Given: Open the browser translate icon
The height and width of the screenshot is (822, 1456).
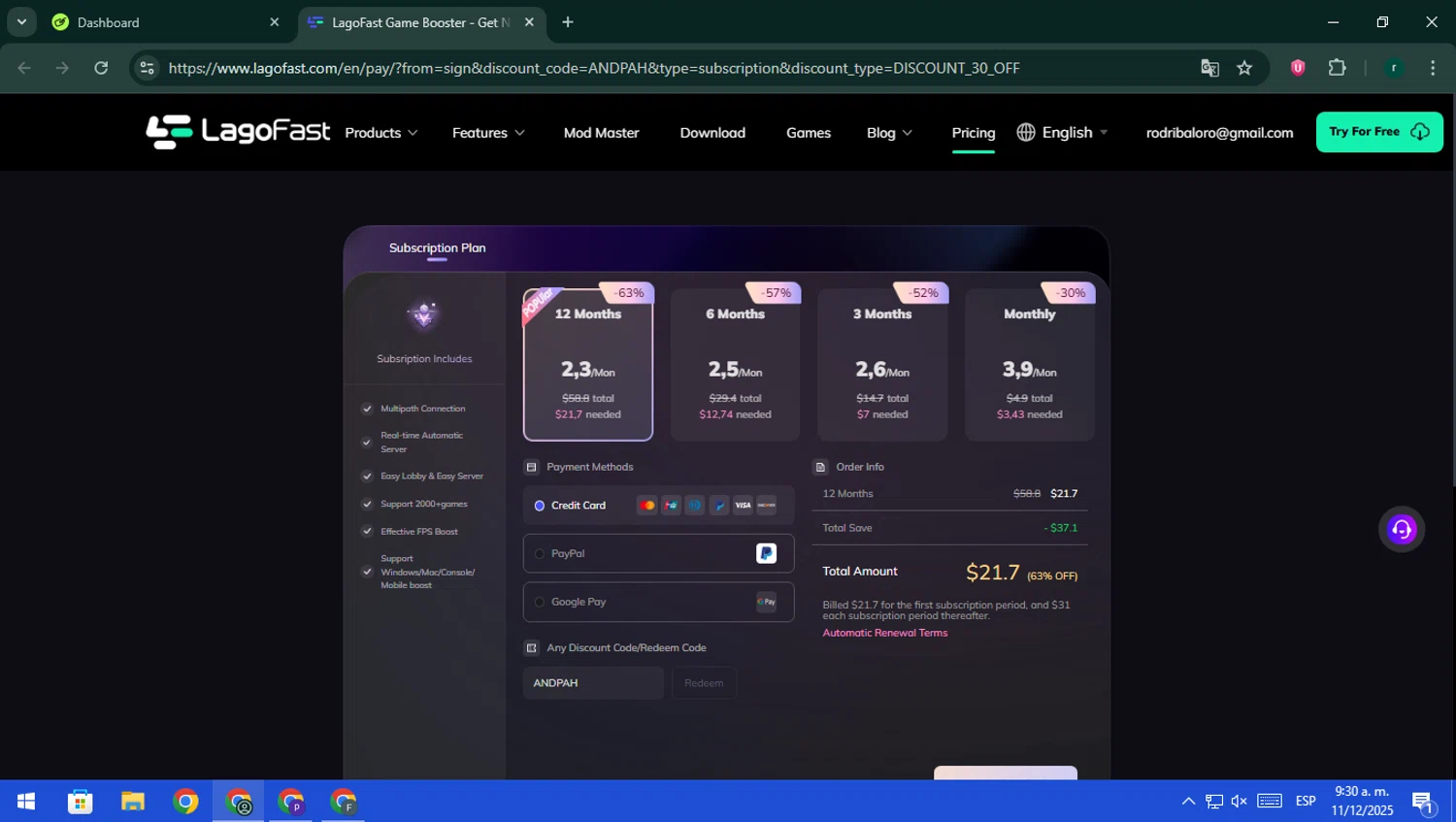Looking at the screenshot, I should (x=1209, y=68).
